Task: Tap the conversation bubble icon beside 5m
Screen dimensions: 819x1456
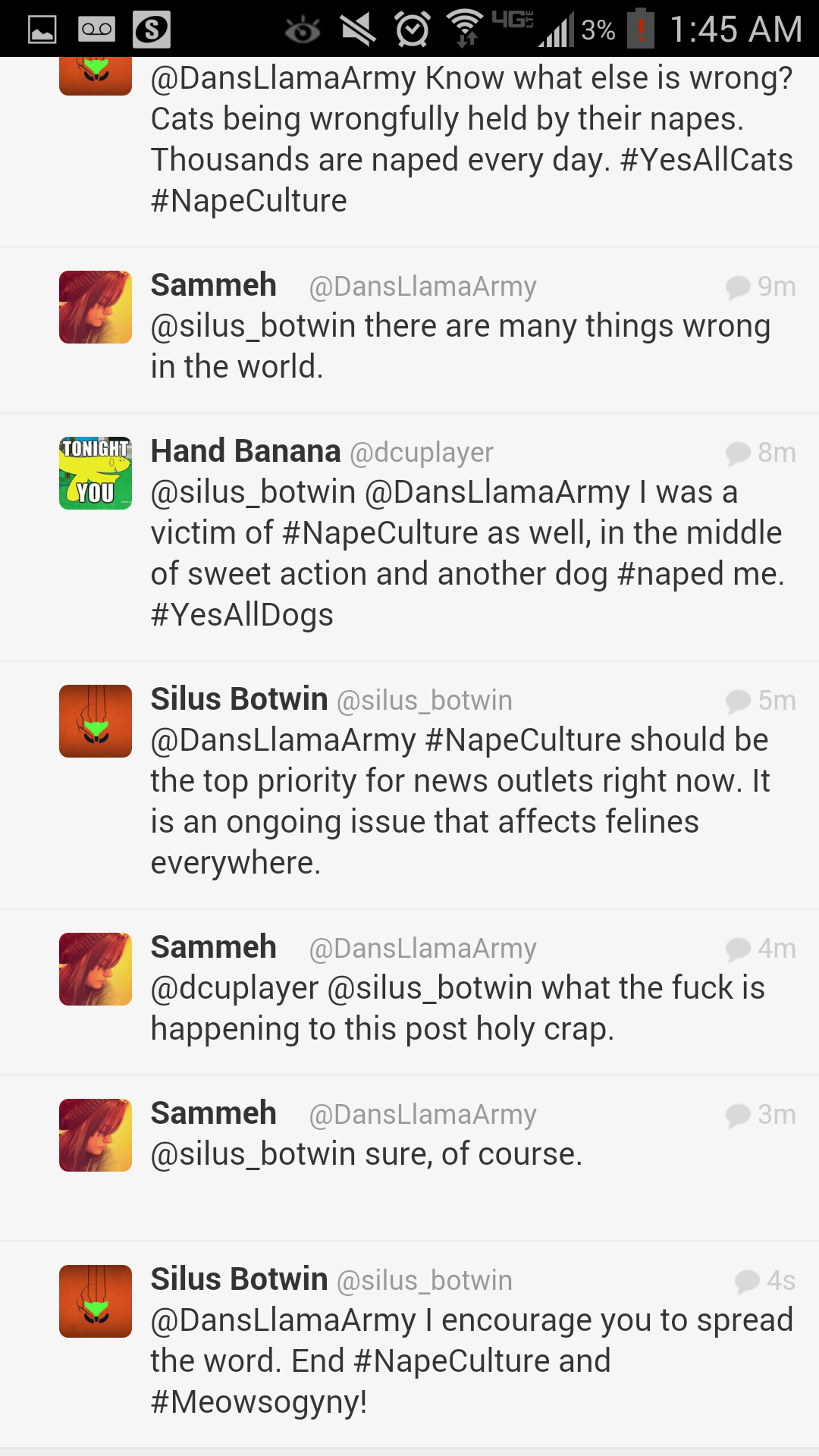Action: [x=738, y=701]
